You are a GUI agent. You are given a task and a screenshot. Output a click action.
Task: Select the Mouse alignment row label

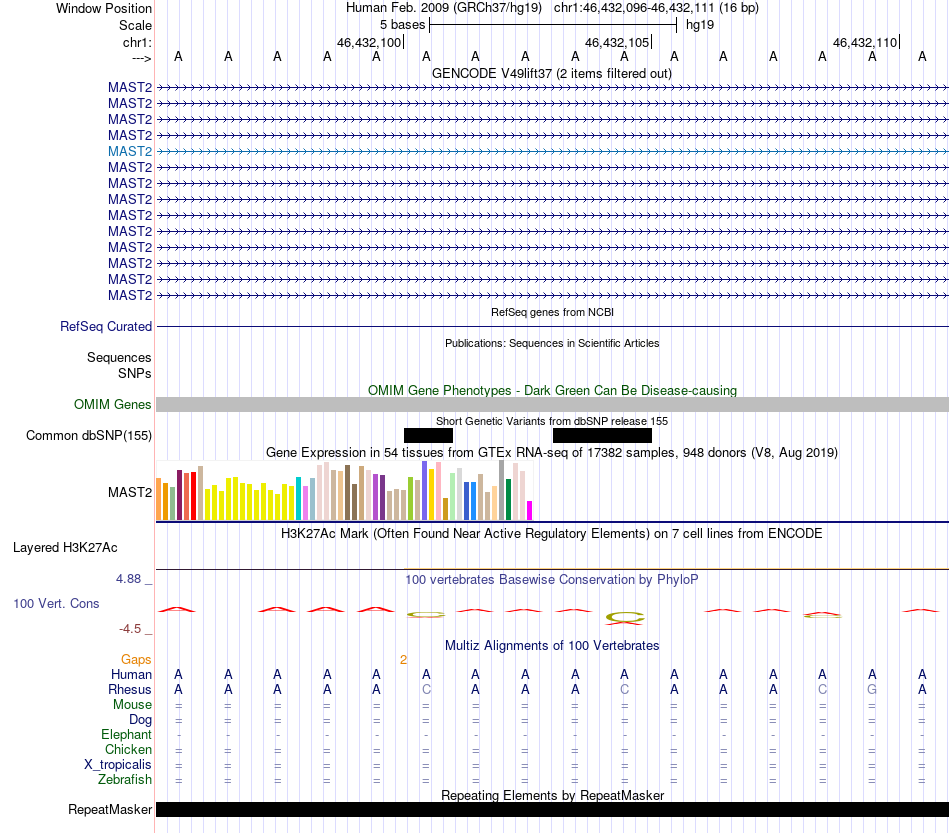pyautogui.click(x=132, y=705)
